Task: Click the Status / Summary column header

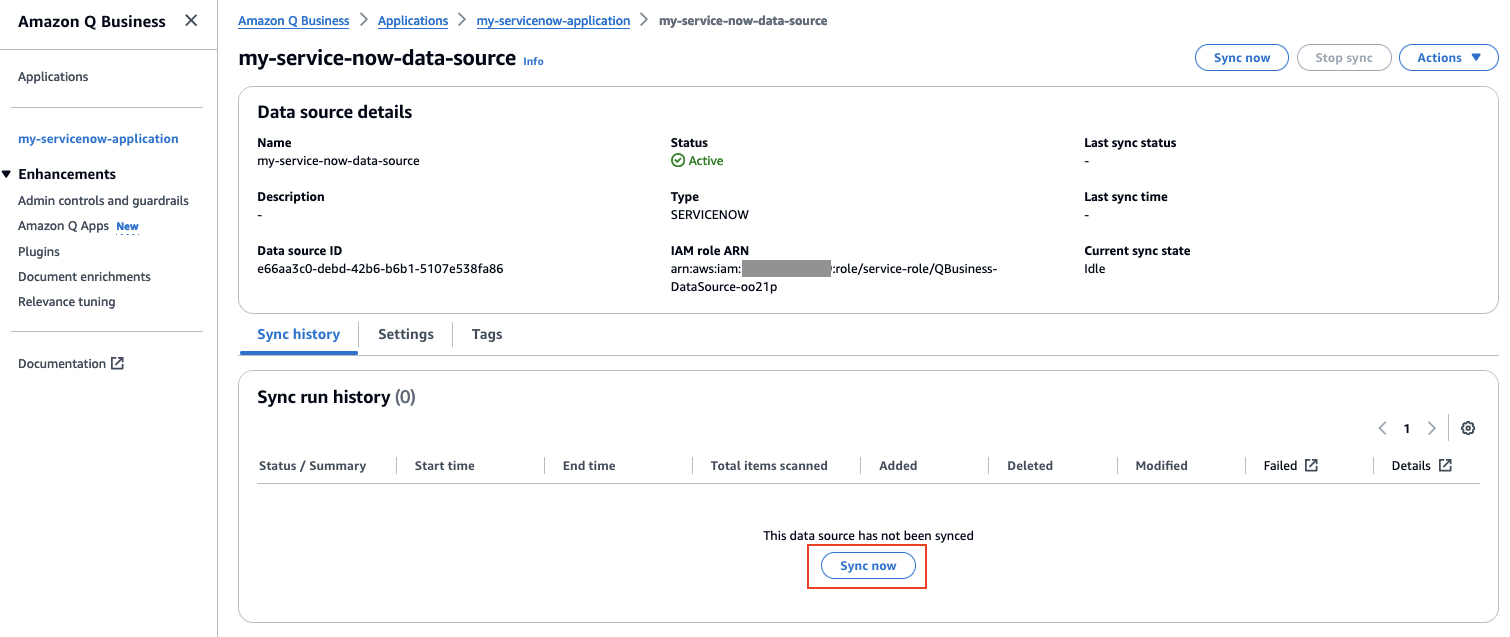Action: 312,465
